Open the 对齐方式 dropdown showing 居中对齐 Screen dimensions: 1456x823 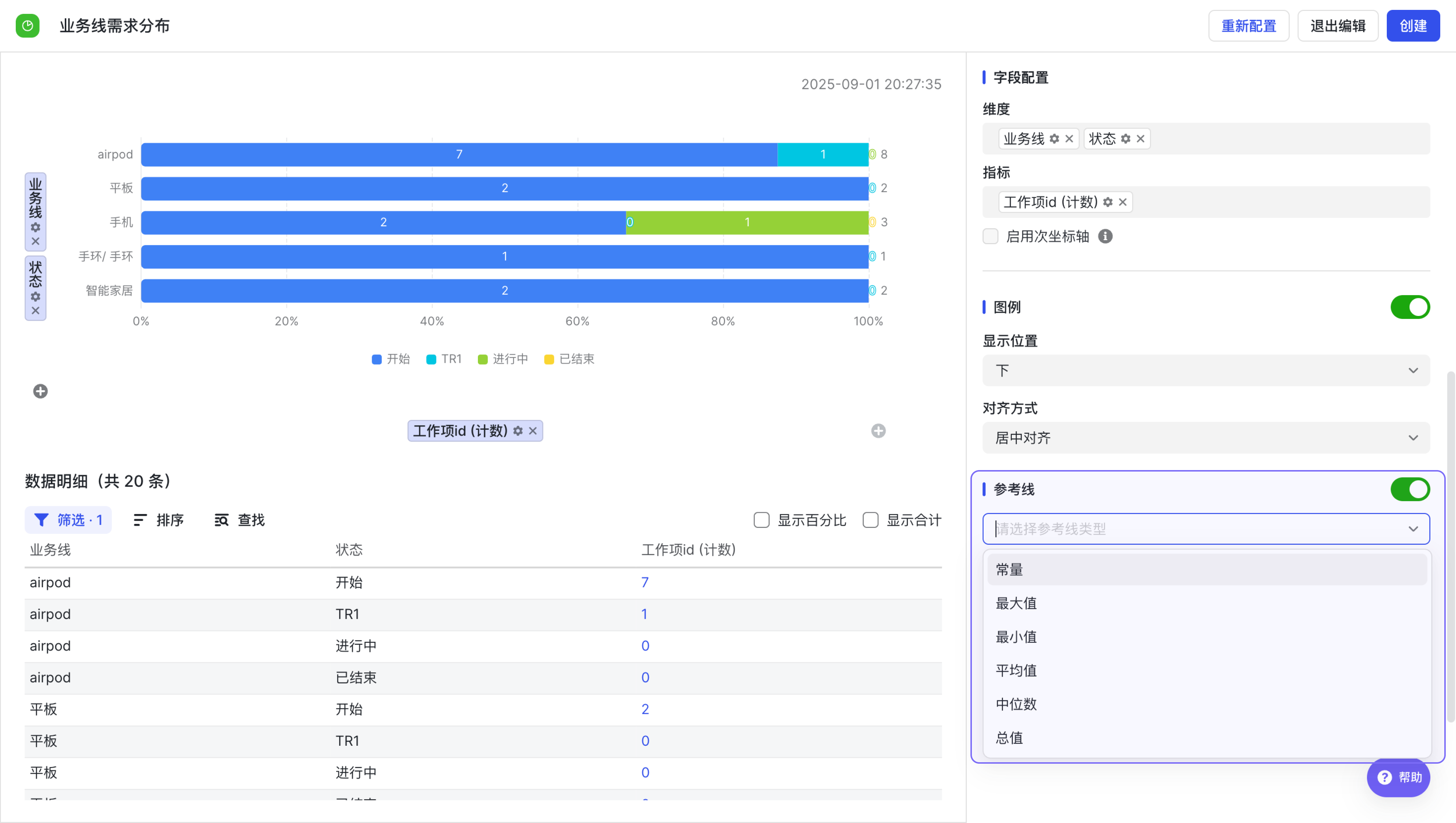pos(1206,438)
